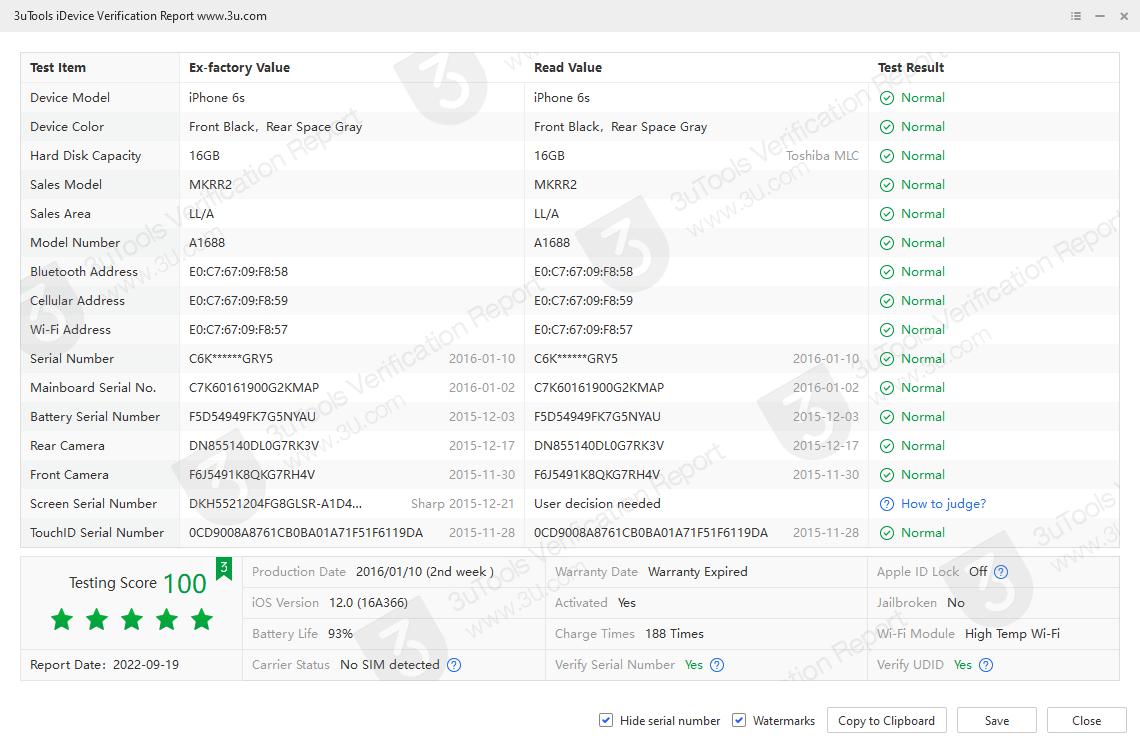The height and width of the screenshot is (749, 1140).
Task: Click the Ex-factory Battery serial F5D54949FK7G5NYAU
Action: click(x=252, y=417)
